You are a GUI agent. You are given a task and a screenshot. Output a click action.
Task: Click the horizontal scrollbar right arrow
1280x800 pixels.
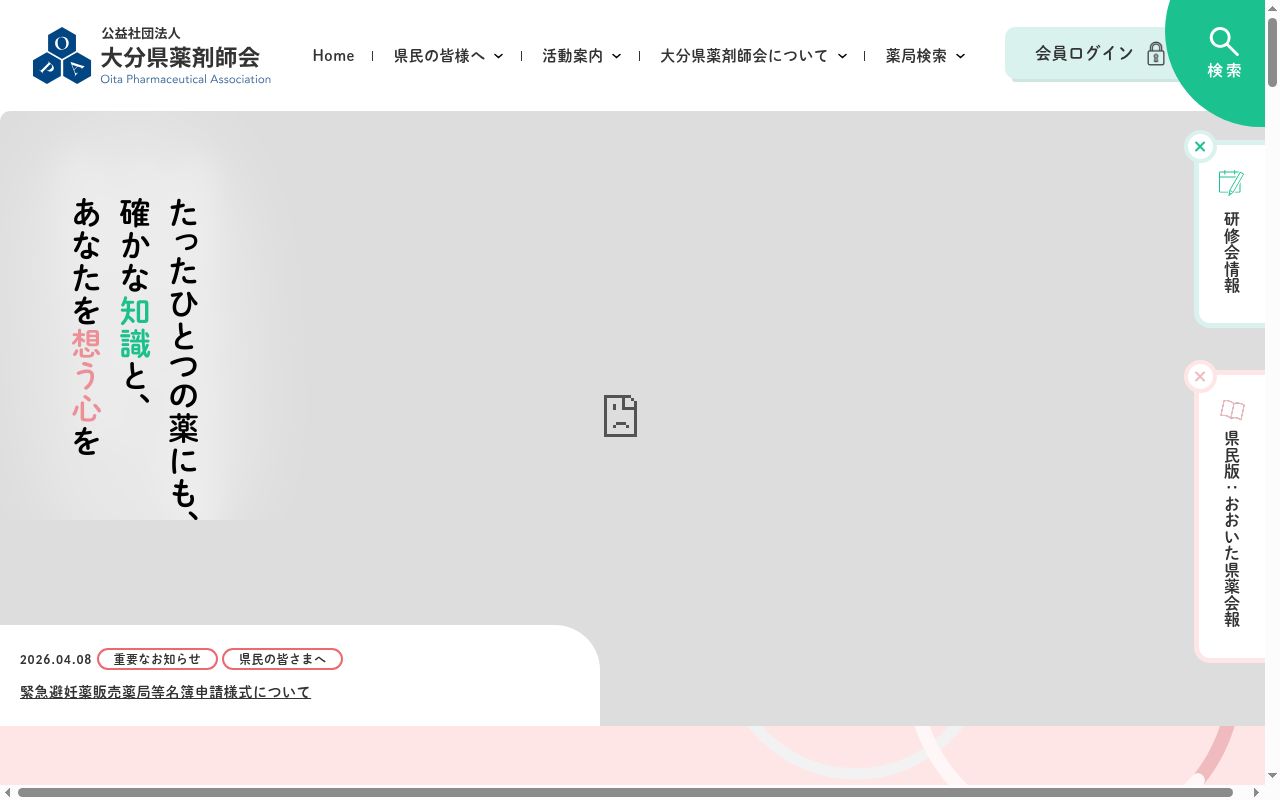tap(1259, 792)
